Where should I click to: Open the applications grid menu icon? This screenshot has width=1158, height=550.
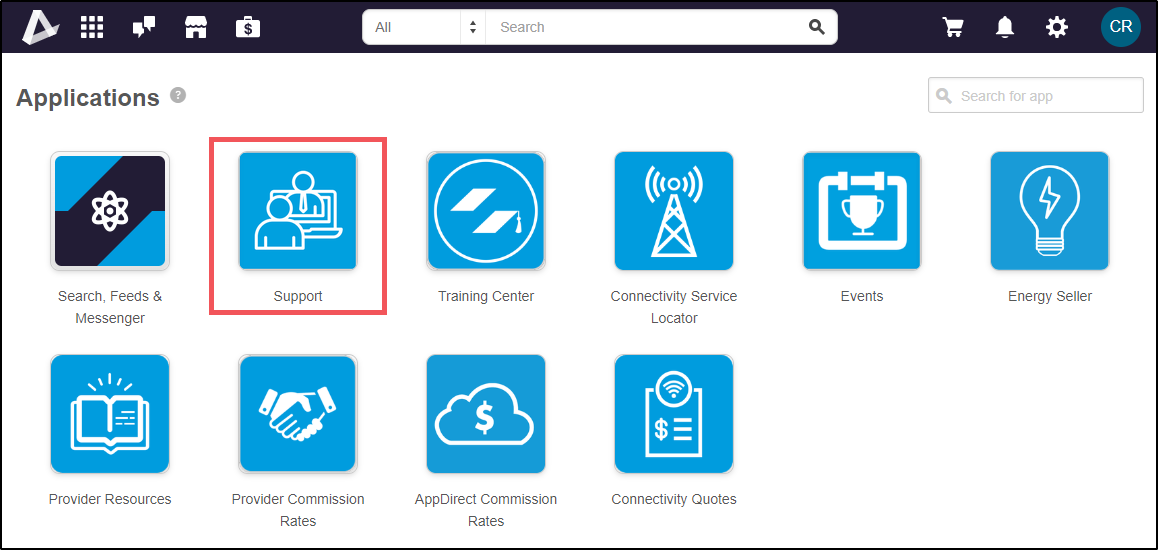[x=92, y=27]
